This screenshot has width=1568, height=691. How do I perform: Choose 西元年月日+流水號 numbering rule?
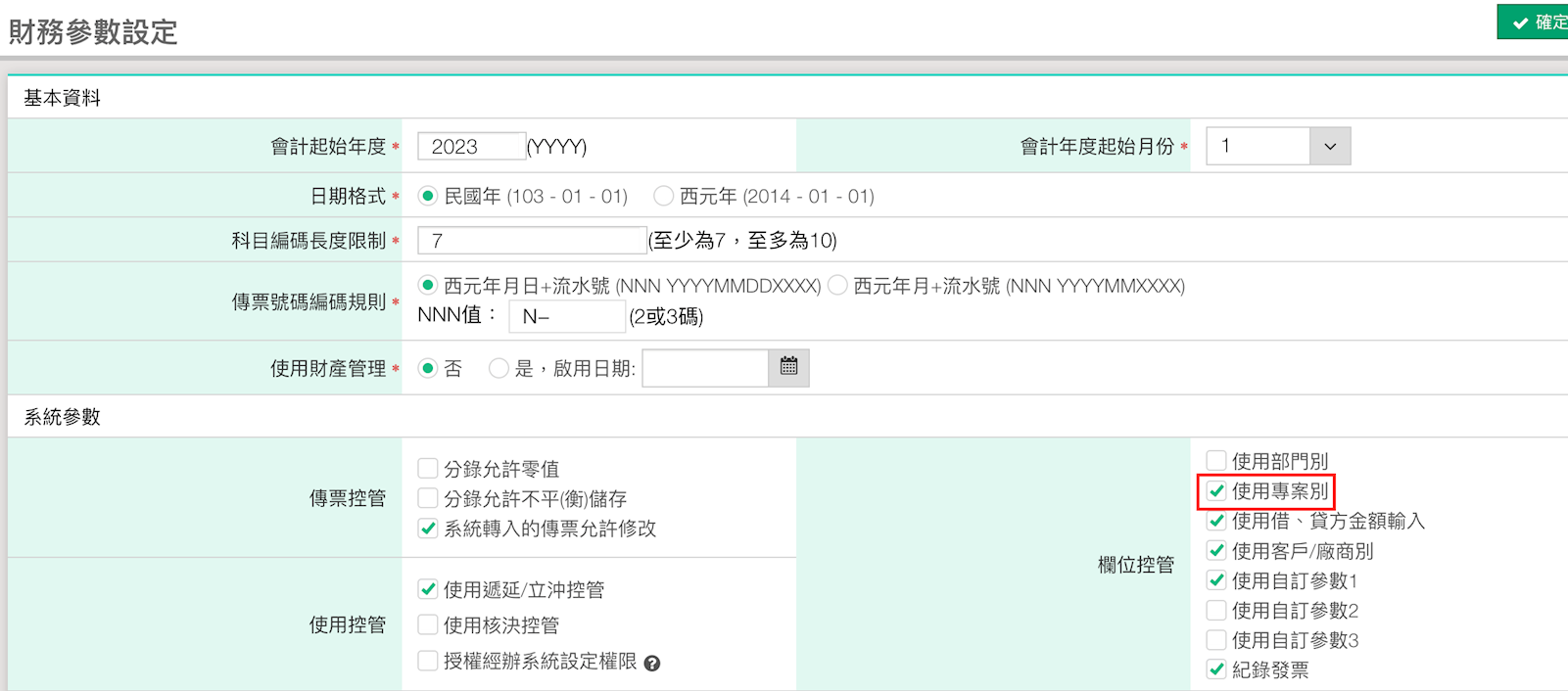428,285
